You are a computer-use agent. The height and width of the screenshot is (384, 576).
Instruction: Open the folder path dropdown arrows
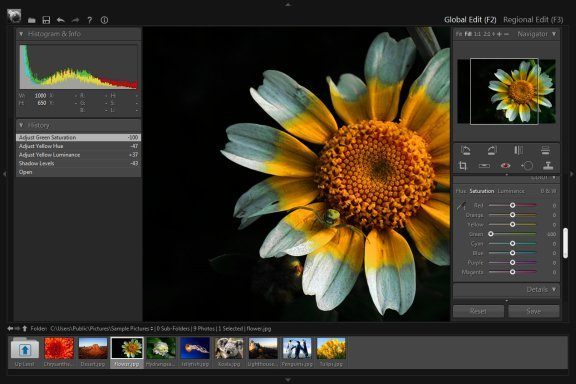coord(152,328)
